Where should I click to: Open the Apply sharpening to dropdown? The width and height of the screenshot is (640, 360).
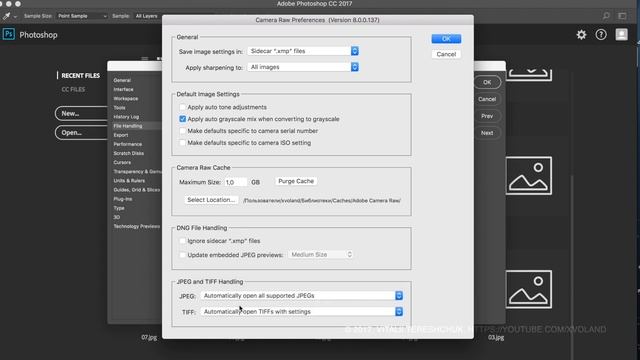(x=303, y=67)
